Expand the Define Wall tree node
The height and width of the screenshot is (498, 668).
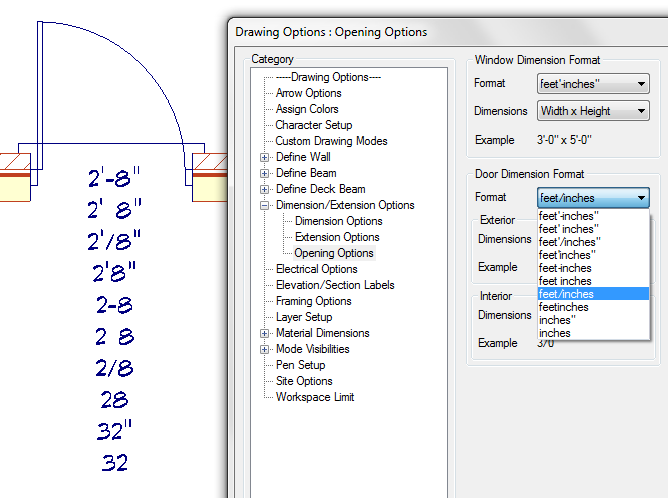pos(264,158)
